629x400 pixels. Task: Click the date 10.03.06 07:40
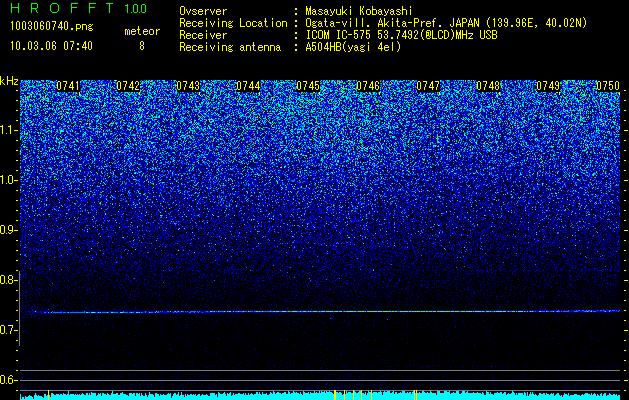point(51,46)
